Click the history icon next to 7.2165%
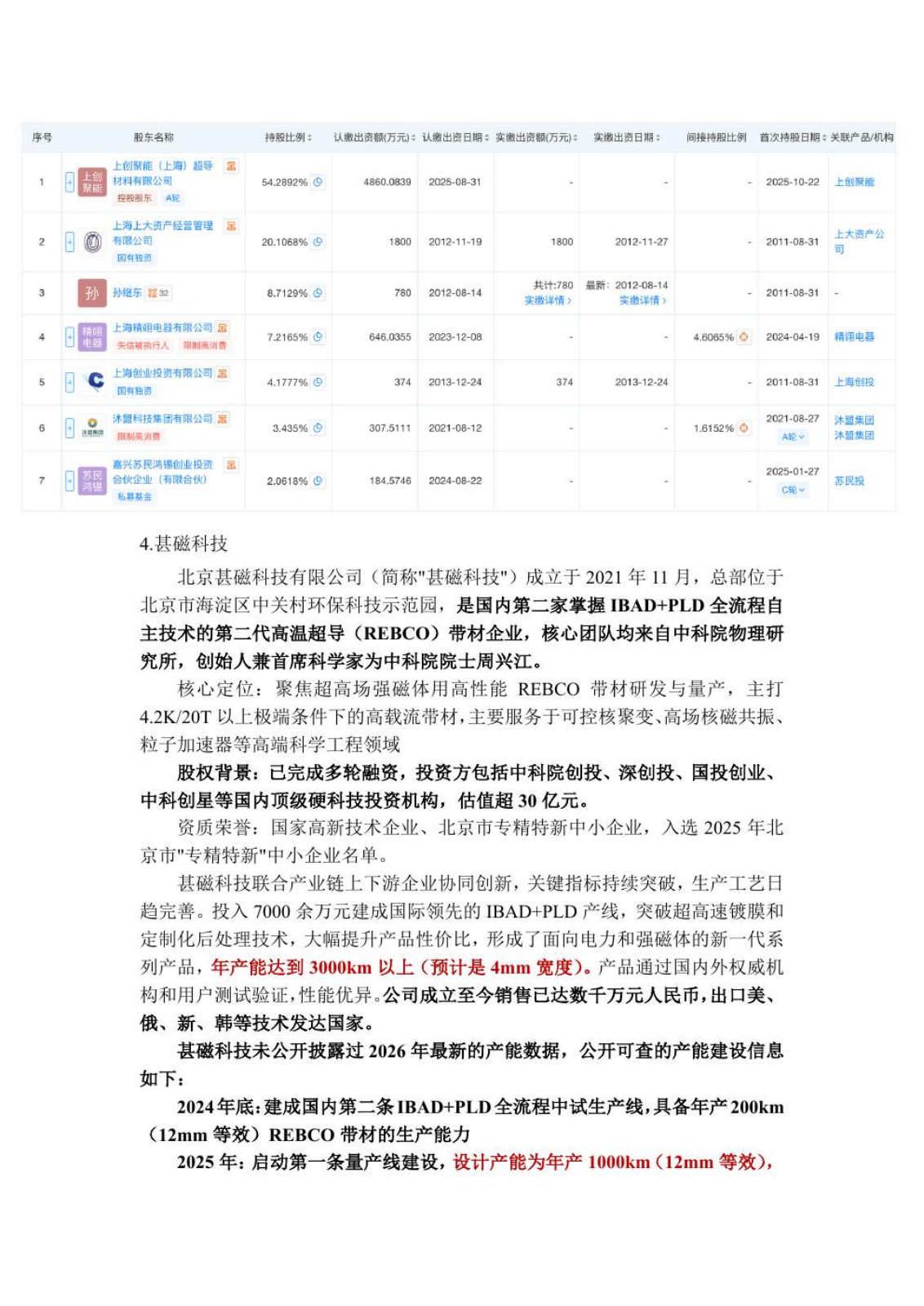 pyautogui.click(x=318, y=337)
